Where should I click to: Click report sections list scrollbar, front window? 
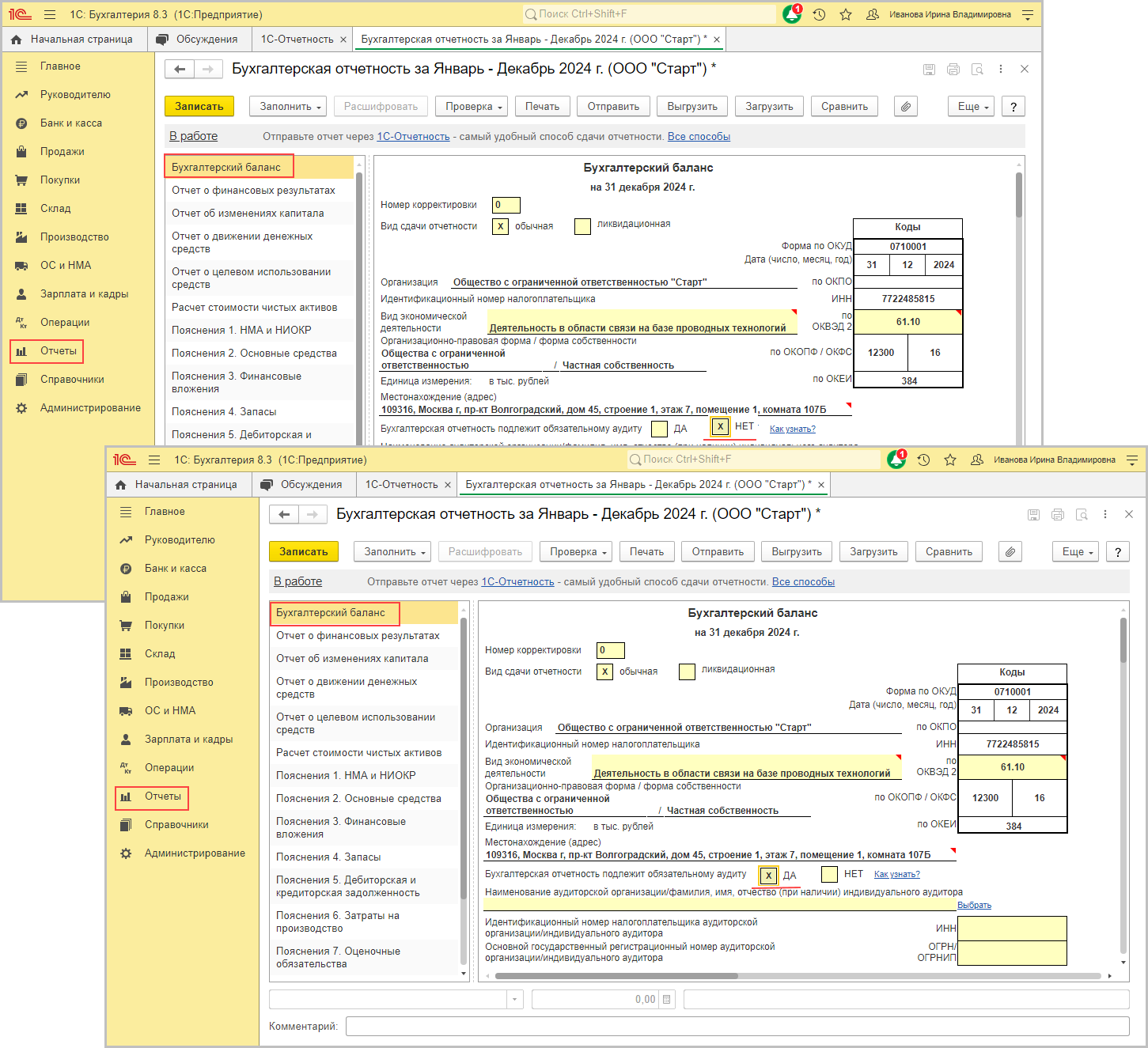[x=464, y=758]
